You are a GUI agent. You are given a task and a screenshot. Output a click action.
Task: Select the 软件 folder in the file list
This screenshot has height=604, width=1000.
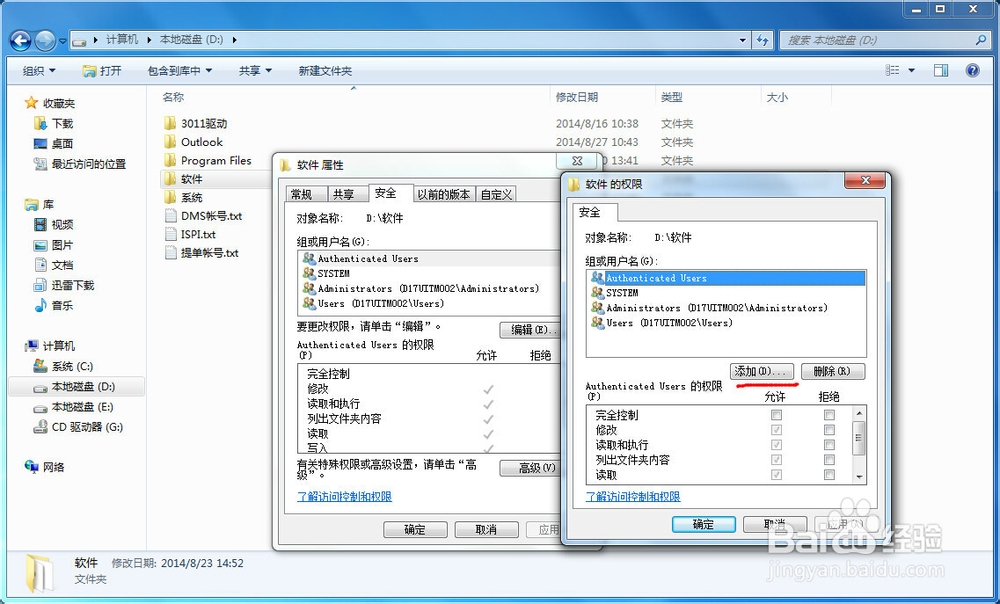(x=190, y=179)
